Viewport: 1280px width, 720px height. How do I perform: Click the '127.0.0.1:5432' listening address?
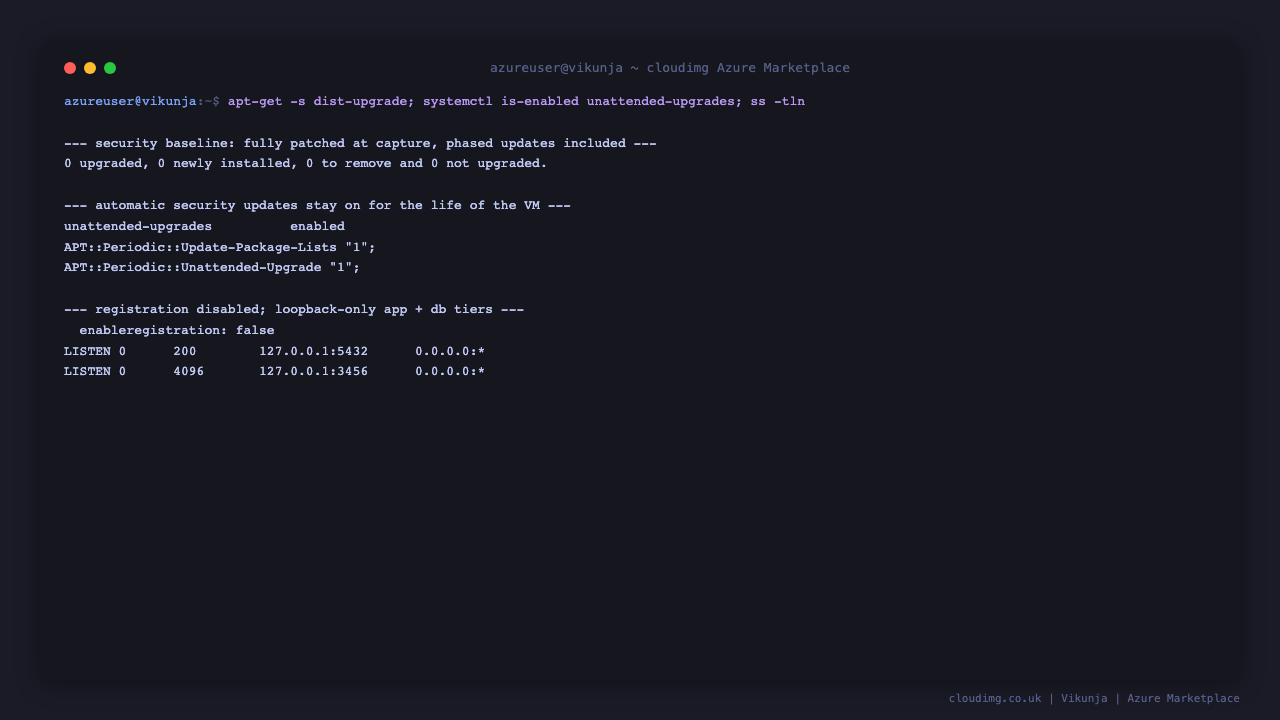click(313, 351)
